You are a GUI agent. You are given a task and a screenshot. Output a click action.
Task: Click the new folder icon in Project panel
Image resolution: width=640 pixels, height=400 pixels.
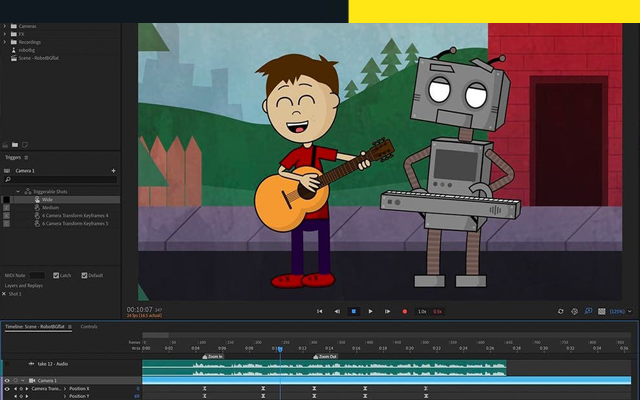click(x=14, y=144)
